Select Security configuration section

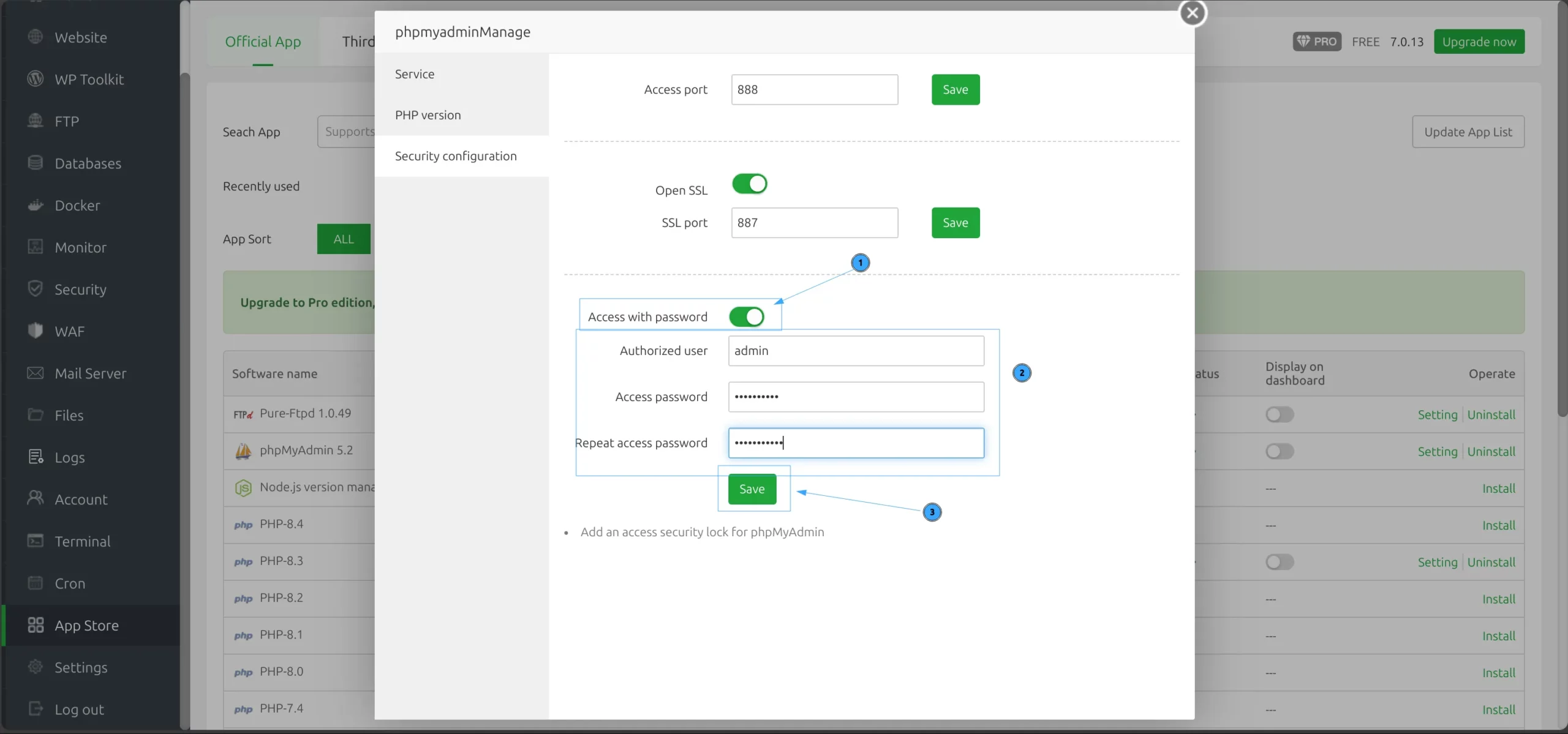click(462, 155)
